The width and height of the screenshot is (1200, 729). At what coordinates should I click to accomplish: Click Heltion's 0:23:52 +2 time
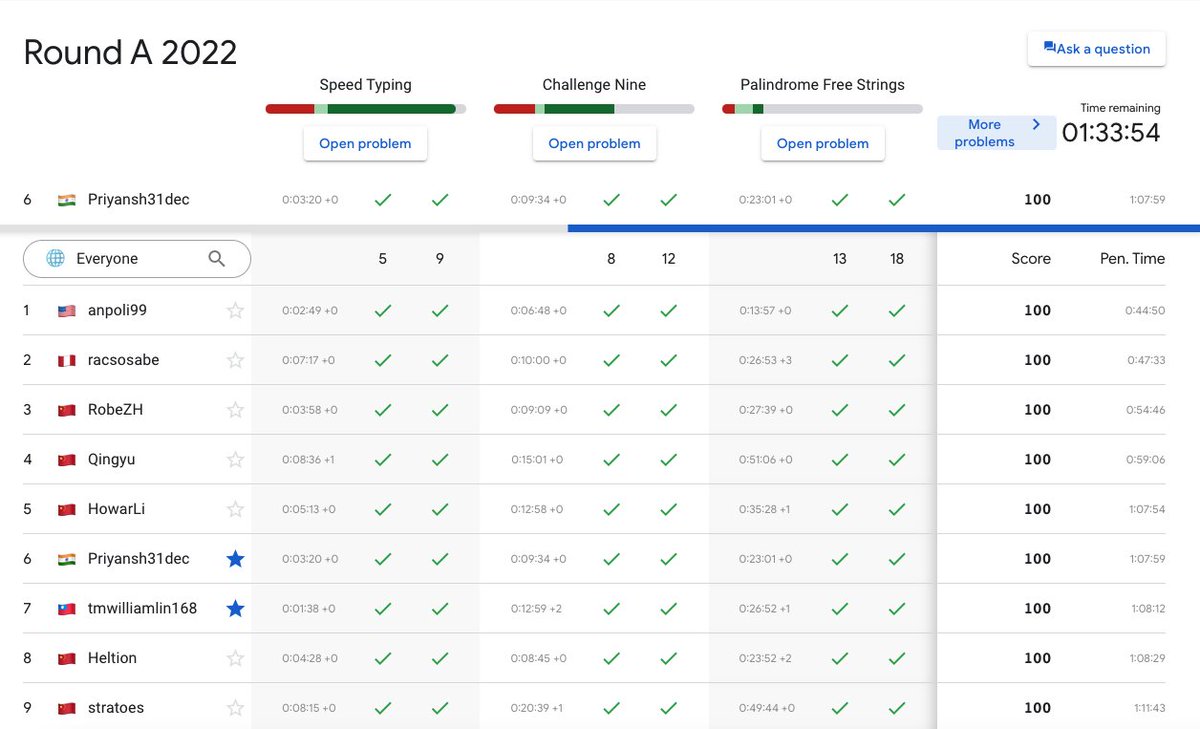766,659
